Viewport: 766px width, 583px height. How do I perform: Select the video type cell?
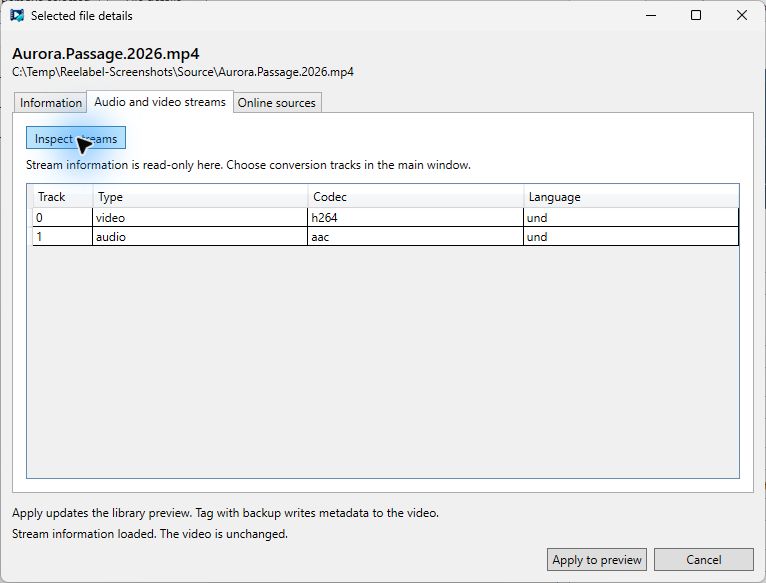click(x=200, y=217)
